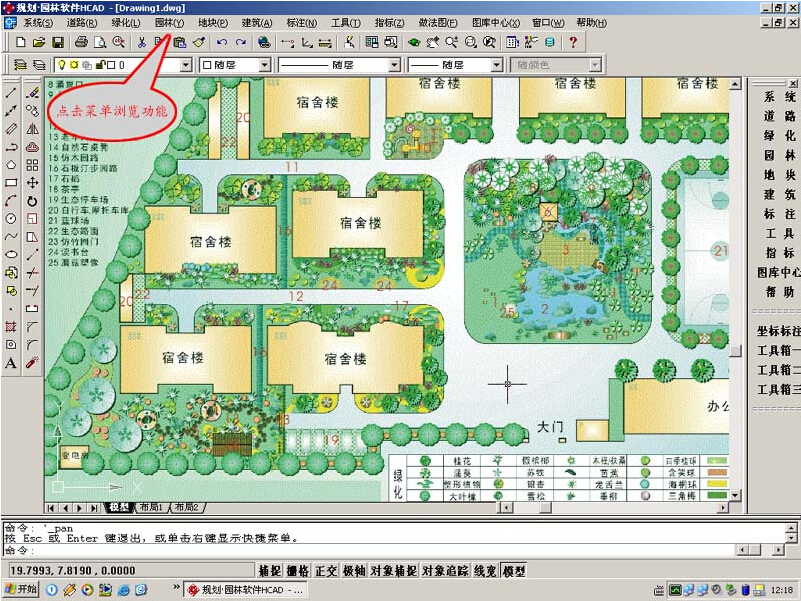Toggle the 正交 ortho mode button
801x601 pixels.
pos(326,571)
